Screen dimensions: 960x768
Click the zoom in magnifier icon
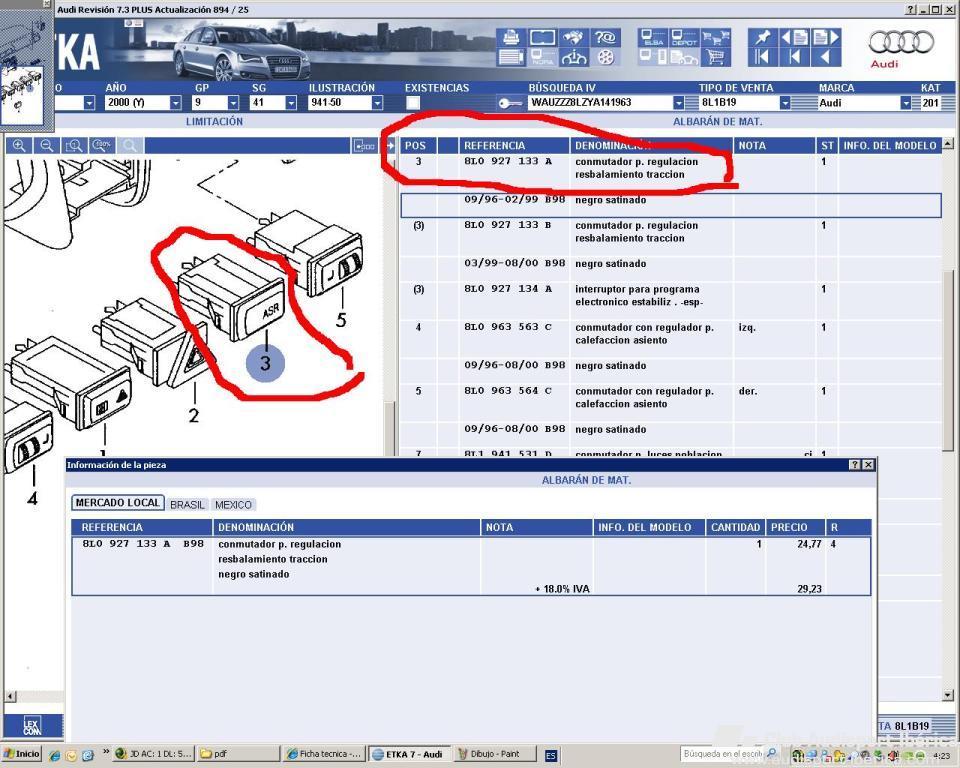click(x=19, y=146)
